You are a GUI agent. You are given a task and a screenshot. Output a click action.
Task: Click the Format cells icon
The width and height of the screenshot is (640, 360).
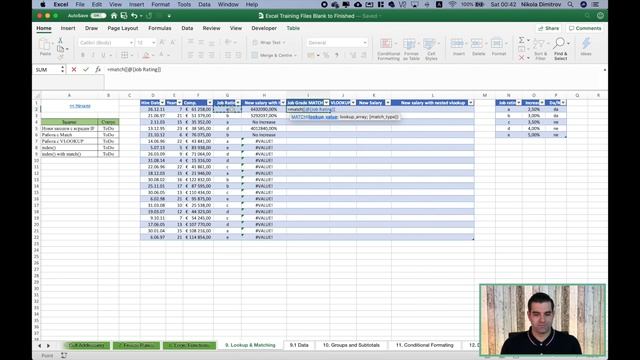point(498,47)
